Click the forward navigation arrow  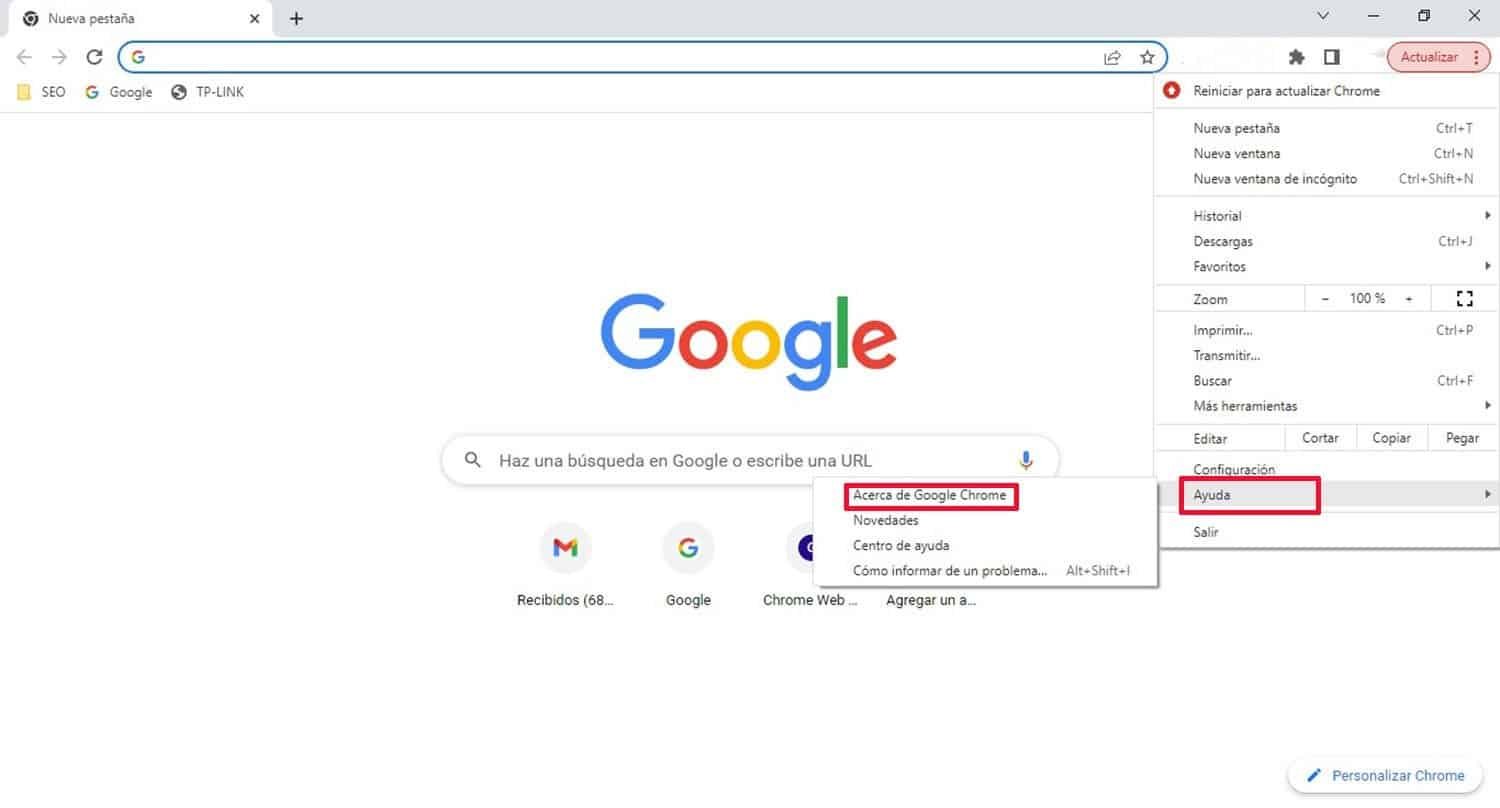59,57
